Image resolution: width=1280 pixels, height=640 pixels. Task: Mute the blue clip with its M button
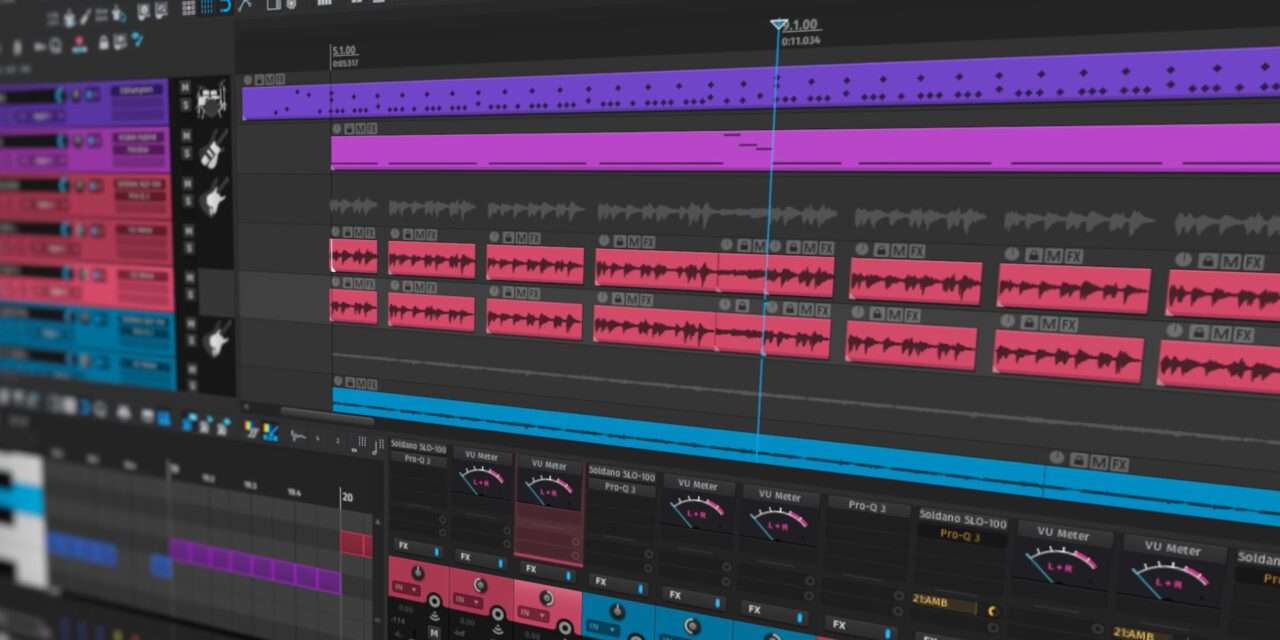coord(1098,463)
